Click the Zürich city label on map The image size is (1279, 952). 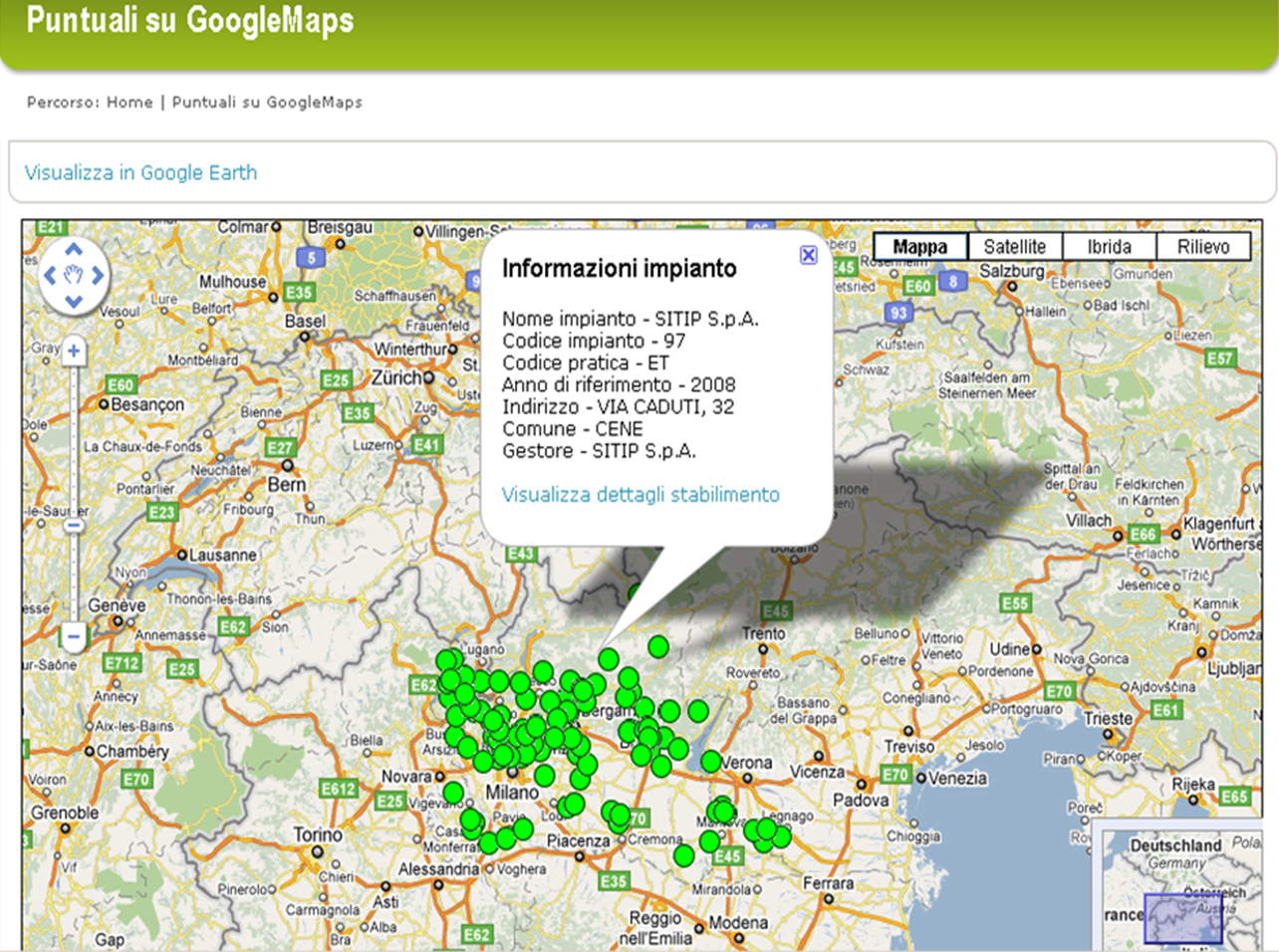[397, 378]
